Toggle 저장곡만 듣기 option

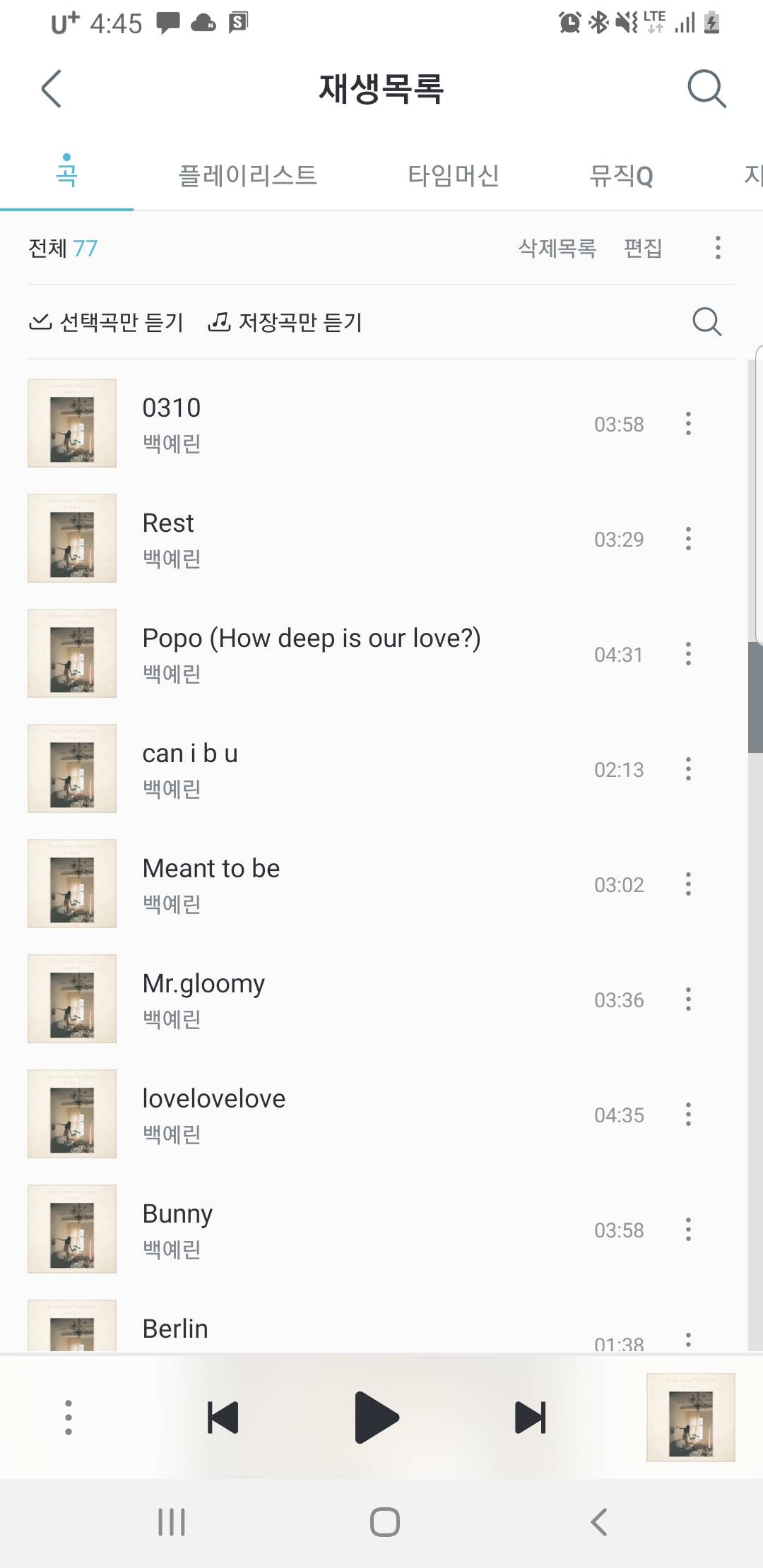tap(285, 322)
